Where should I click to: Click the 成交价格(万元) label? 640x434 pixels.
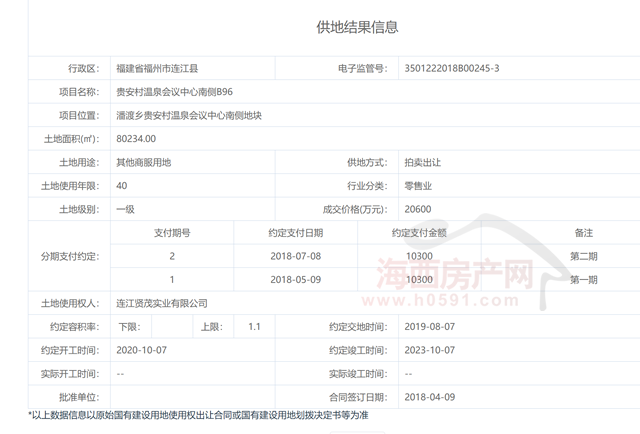355,209
